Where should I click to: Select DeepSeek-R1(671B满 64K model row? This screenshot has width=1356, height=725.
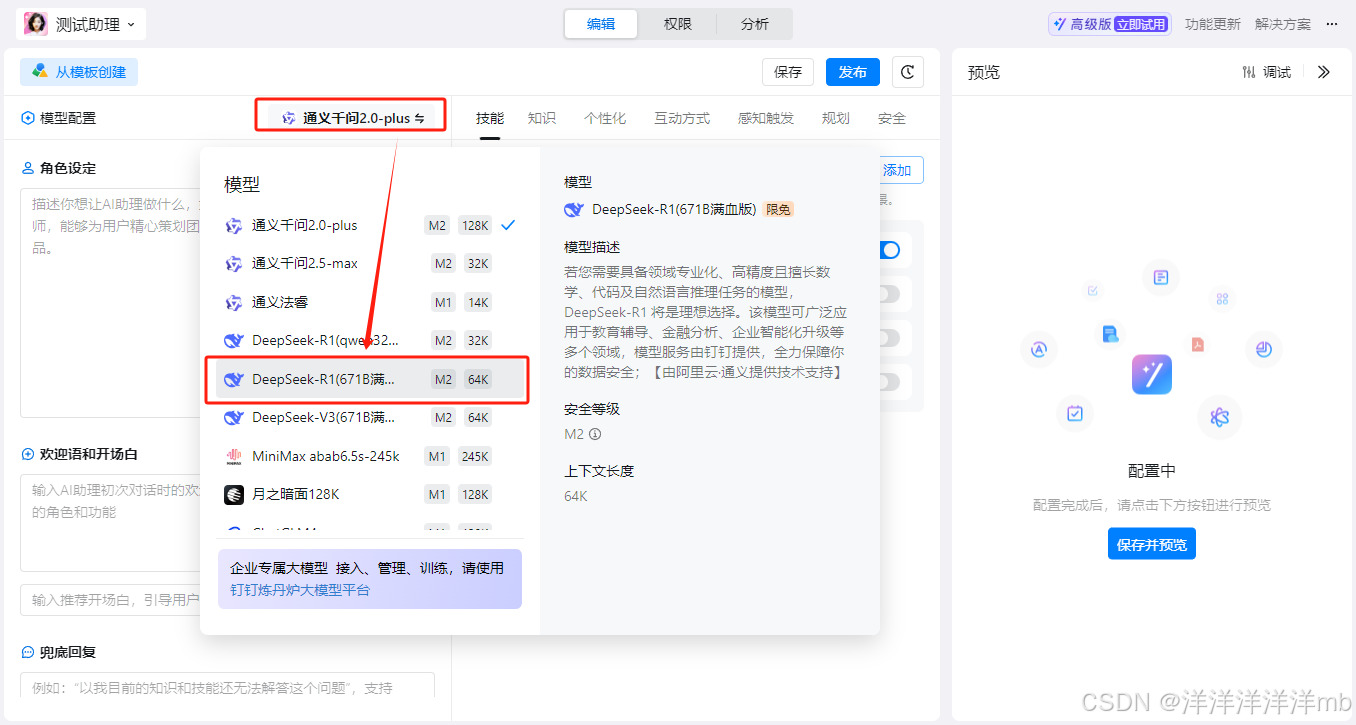point(369,379)
